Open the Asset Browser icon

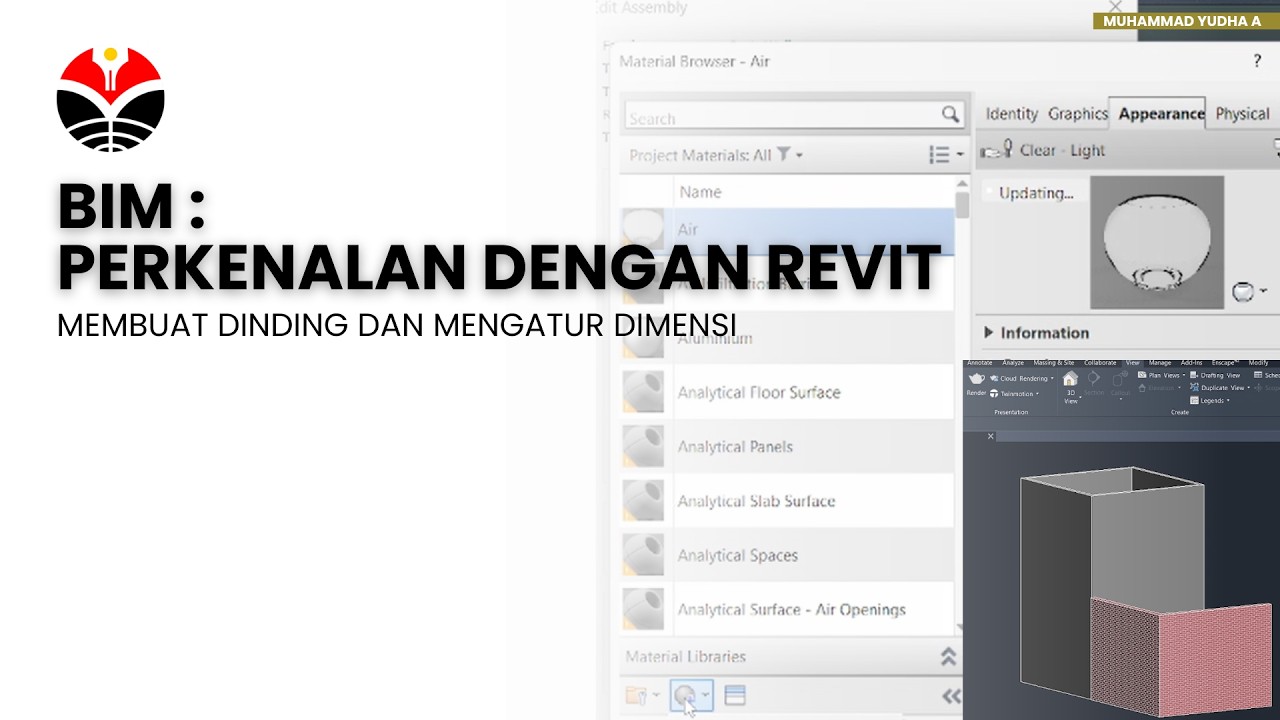click(x=735, y=696)
